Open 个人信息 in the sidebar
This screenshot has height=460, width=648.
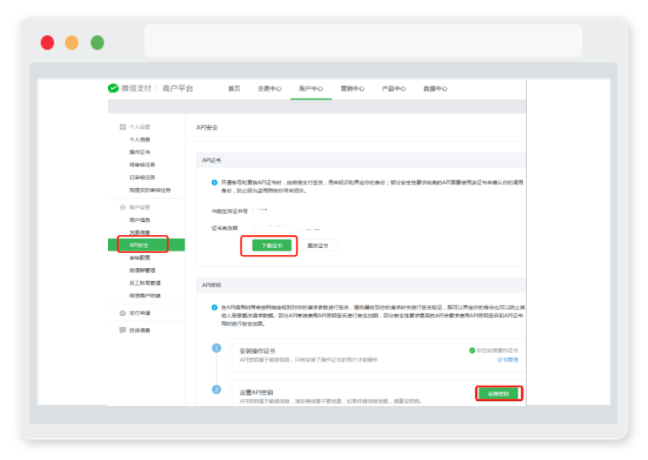[140, 139]
